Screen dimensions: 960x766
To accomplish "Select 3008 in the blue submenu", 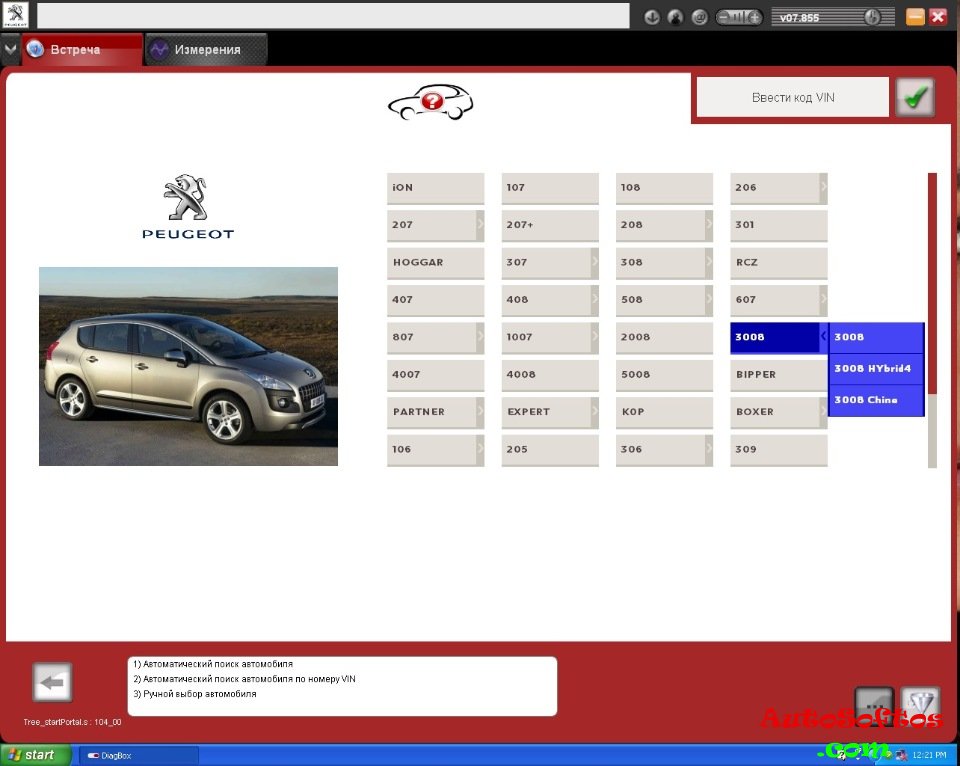I will coord(876,337).
